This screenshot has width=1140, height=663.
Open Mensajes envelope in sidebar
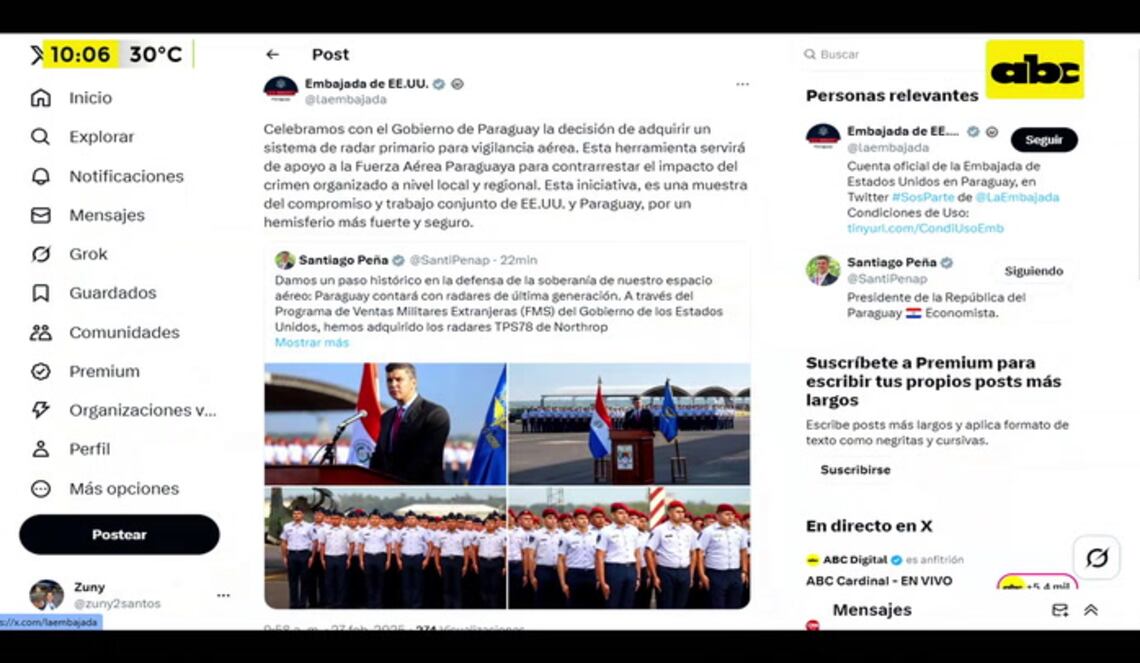coord(41,215)
